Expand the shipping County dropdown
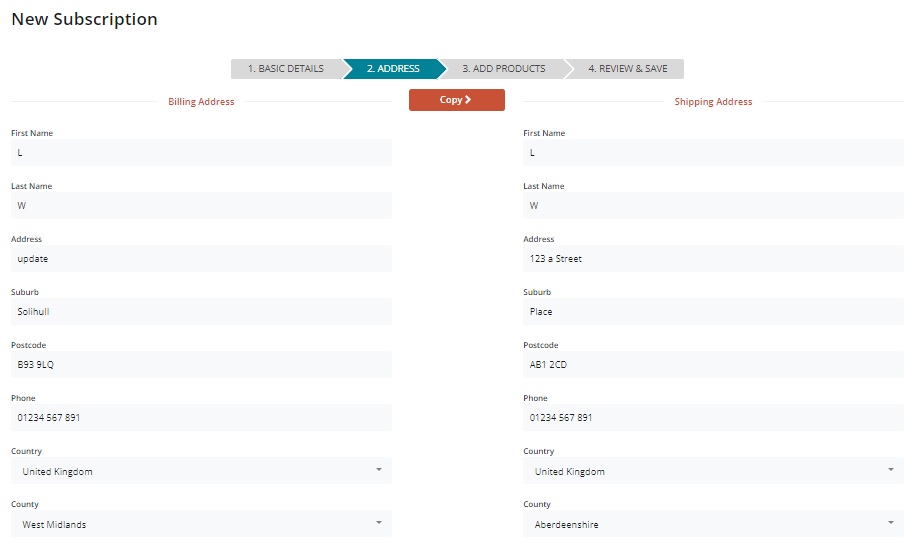Viewport: 917px width, 551px height. tap(713, 524)
